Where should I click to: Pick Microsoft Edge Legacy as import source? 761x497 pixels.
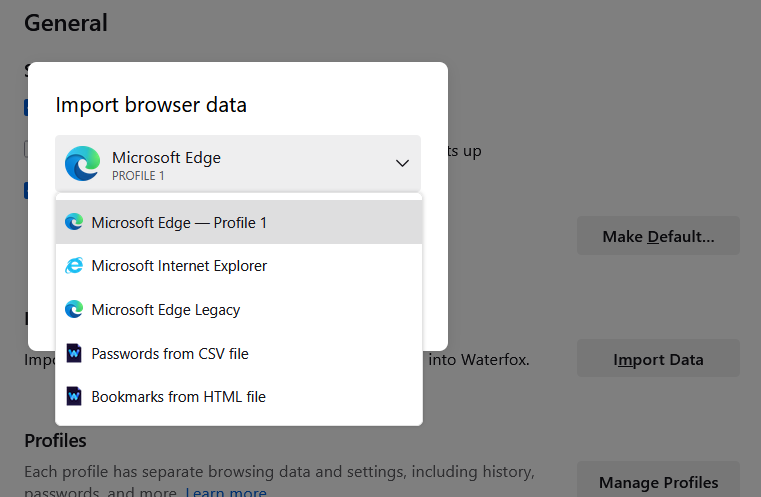(239, 309)
